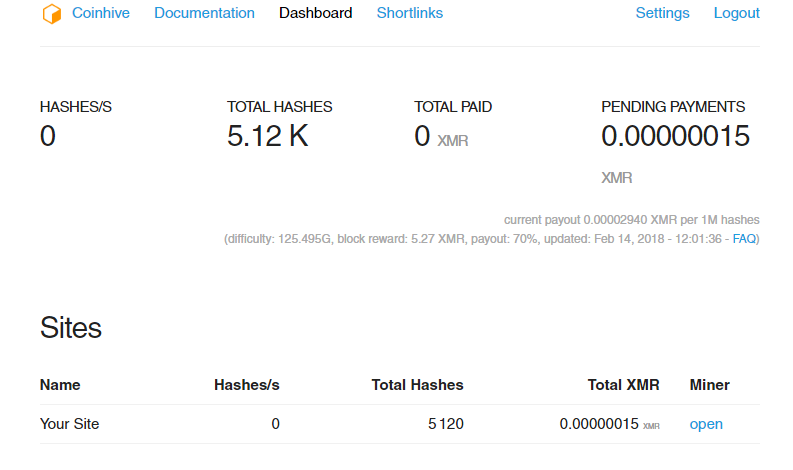
Task: Select the Dashboard nav item
Action: click(x=315, y=13)
